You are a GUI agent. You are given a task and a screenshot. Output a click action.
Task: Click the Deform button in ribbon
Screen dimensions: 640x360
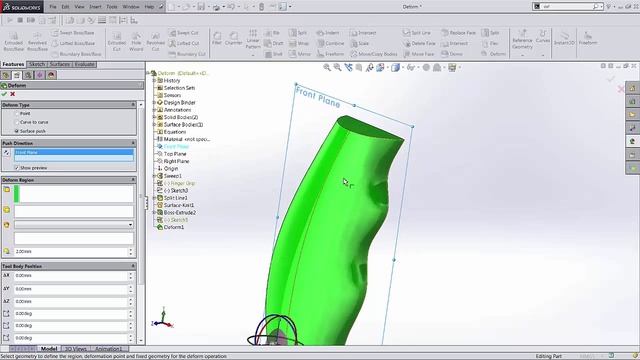coord(493,54)
